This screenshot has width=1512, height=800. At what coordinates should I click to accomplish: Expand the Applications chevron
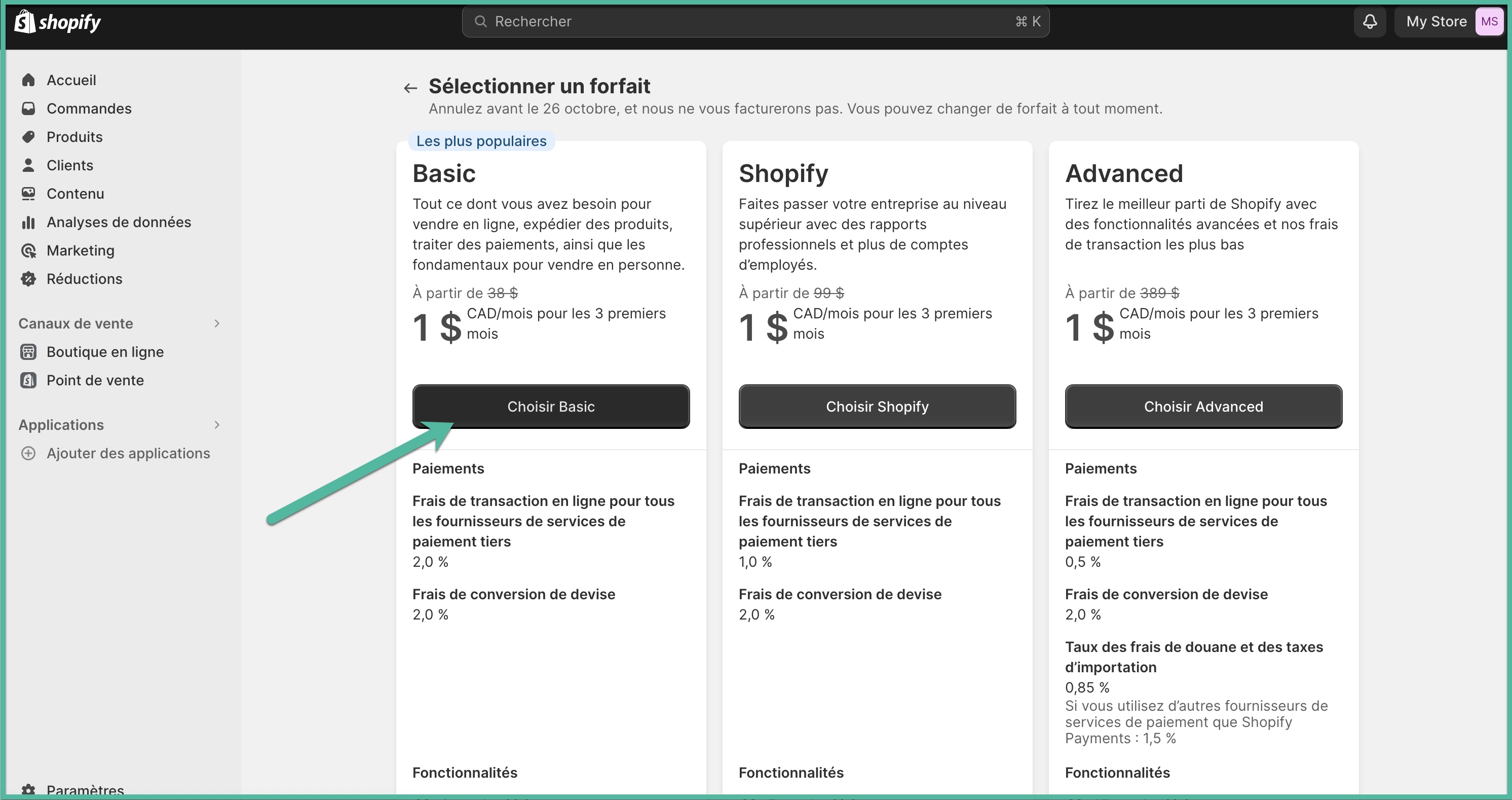point(217,425)
